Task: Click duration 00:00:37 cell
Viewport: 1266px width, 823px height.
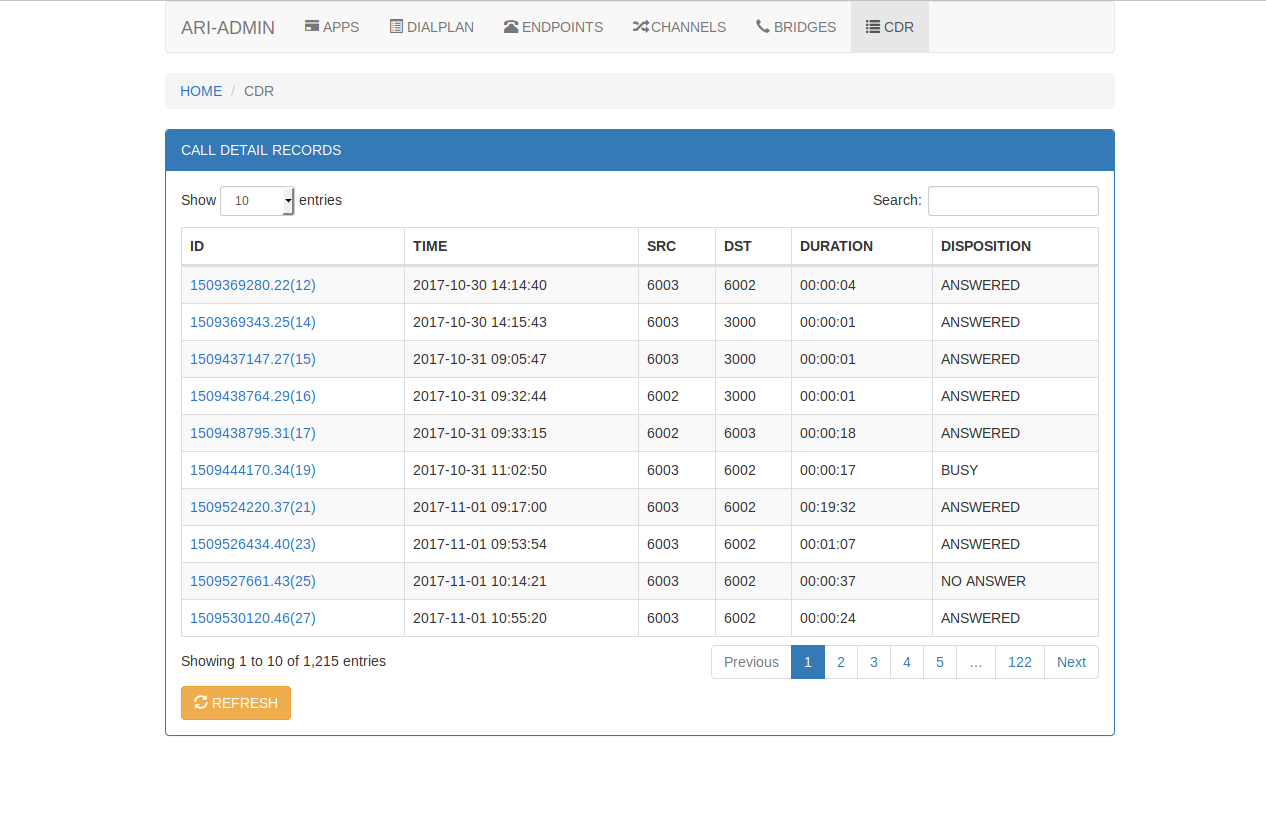Action: point(862,581)
